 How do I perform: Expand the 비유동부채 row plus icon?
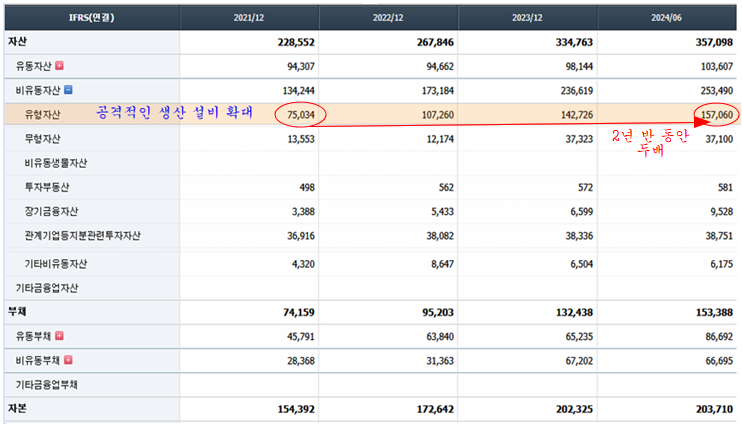point(69,359)
